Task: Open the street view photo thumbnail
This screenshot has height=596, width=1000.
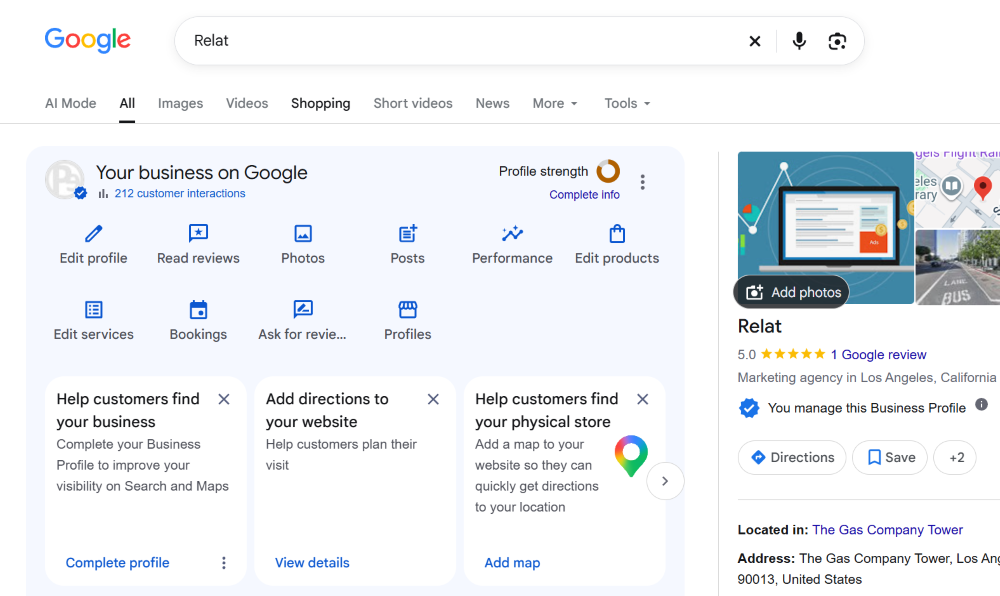Action: pyautogui.click(x=957, y=268)
